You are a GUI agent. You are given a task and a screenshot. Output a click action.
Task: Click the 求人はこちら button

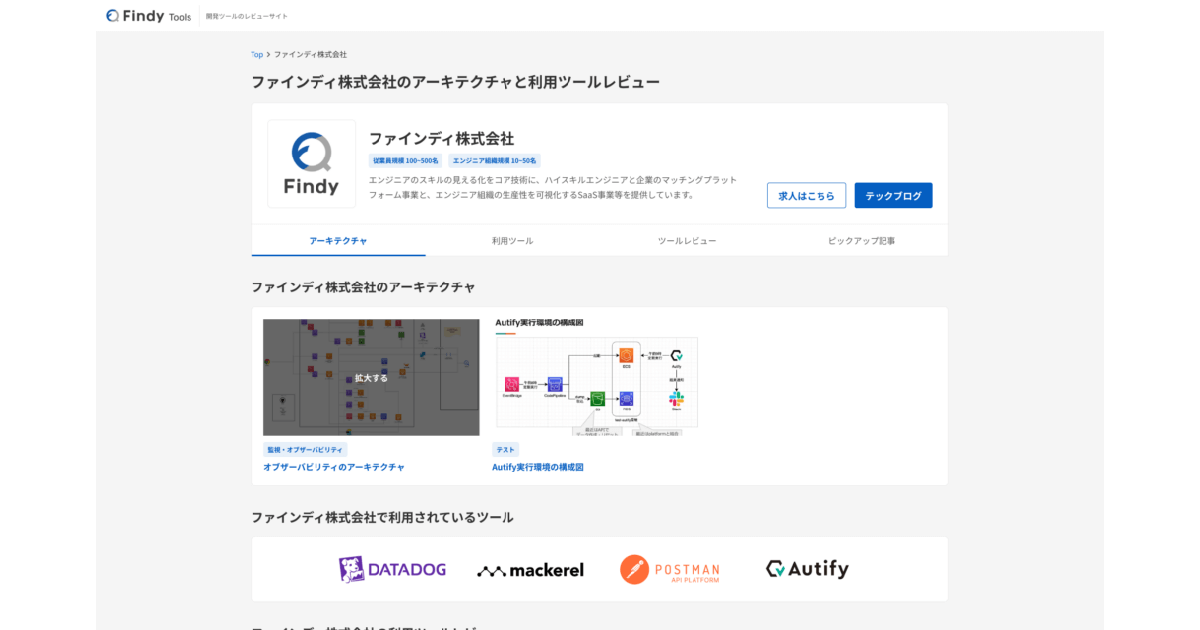pyautogui.click(x=806, y=195)
